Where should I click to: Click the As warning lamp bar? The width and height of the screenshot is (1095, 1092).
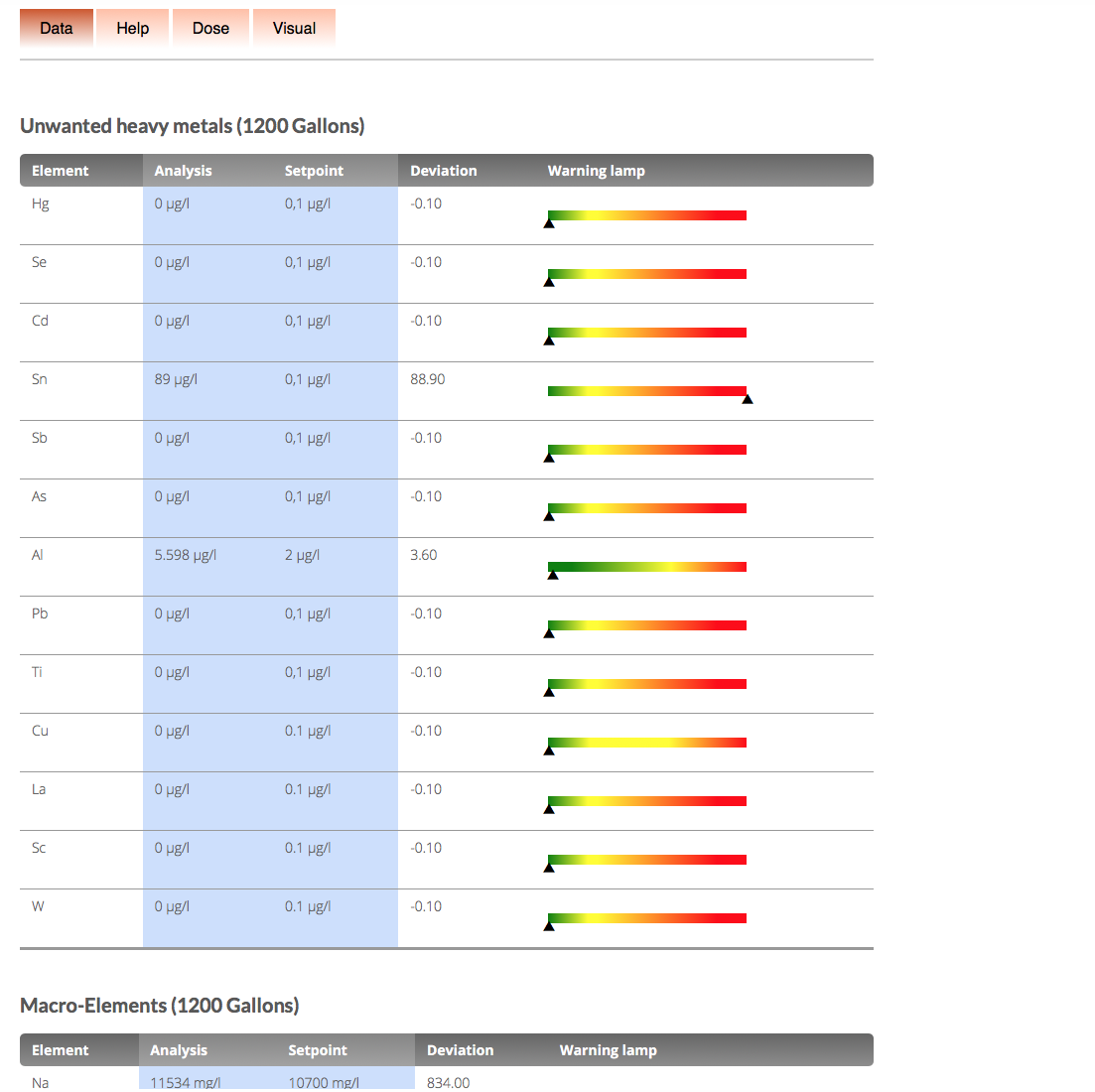click(x=646, y=508)
